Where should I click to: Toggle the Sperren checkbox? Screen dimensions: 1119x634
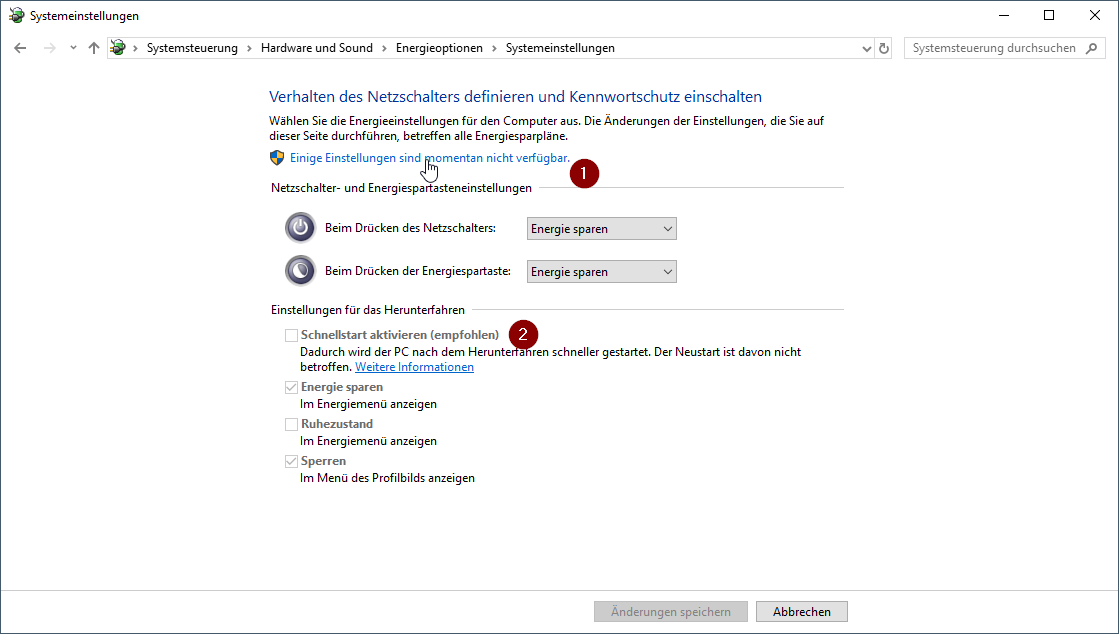(x=291, y=461)
